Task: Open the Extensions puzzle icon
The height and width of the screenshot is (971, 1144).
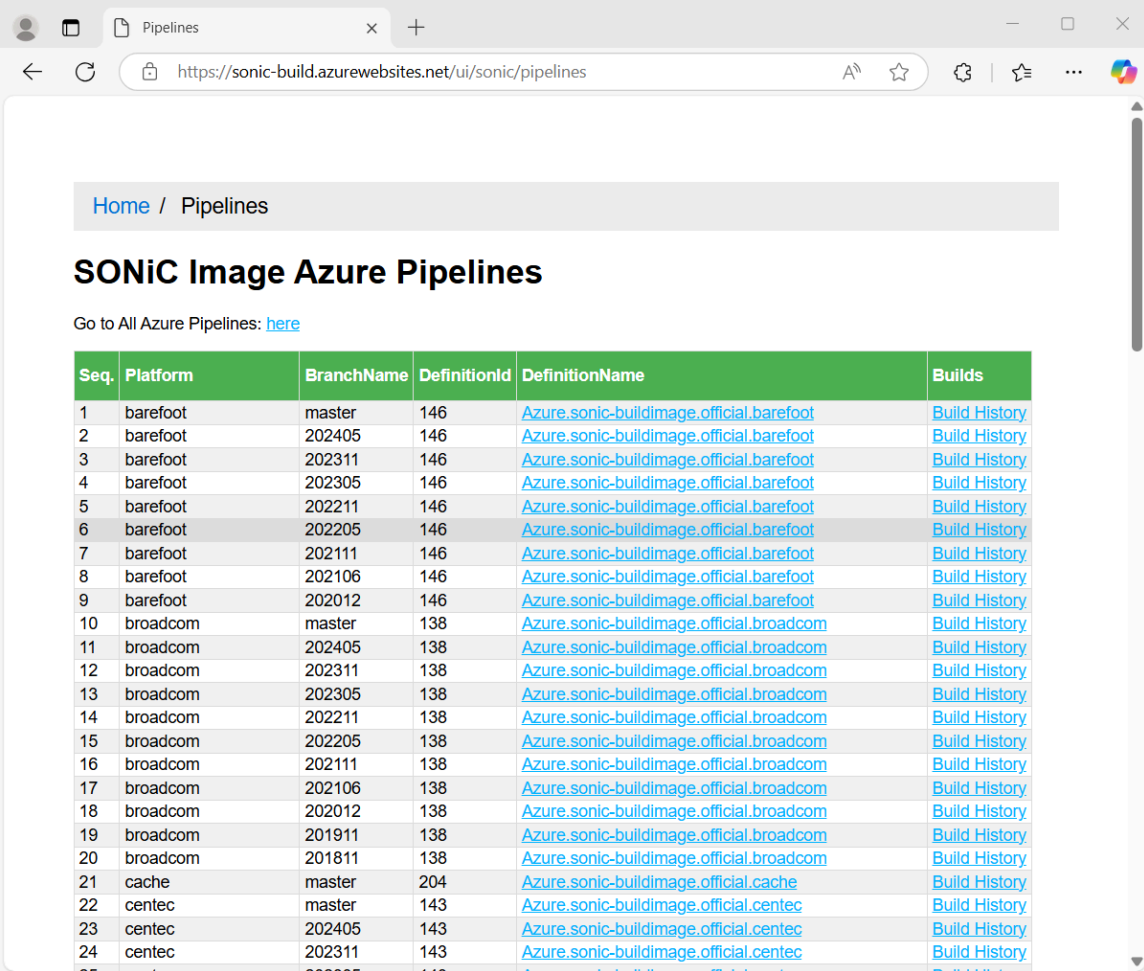Action: pyautogui.click(x=962, y=72)
